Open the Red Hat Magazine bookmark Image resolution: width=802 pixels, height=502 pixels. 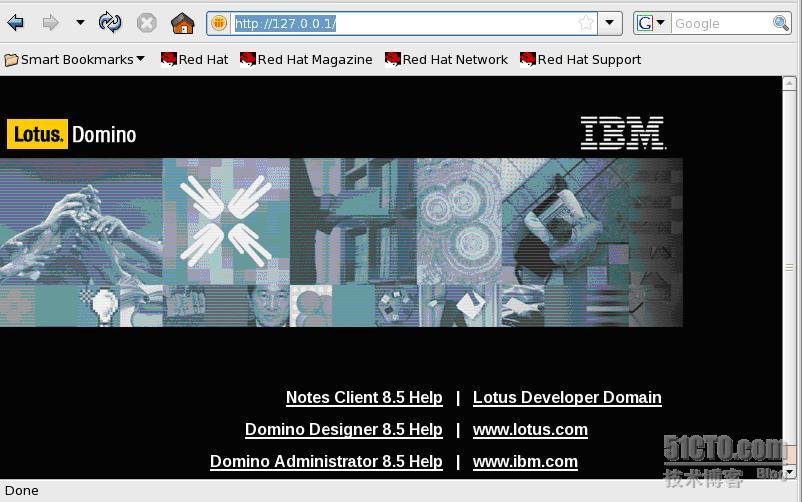point(306,59)
